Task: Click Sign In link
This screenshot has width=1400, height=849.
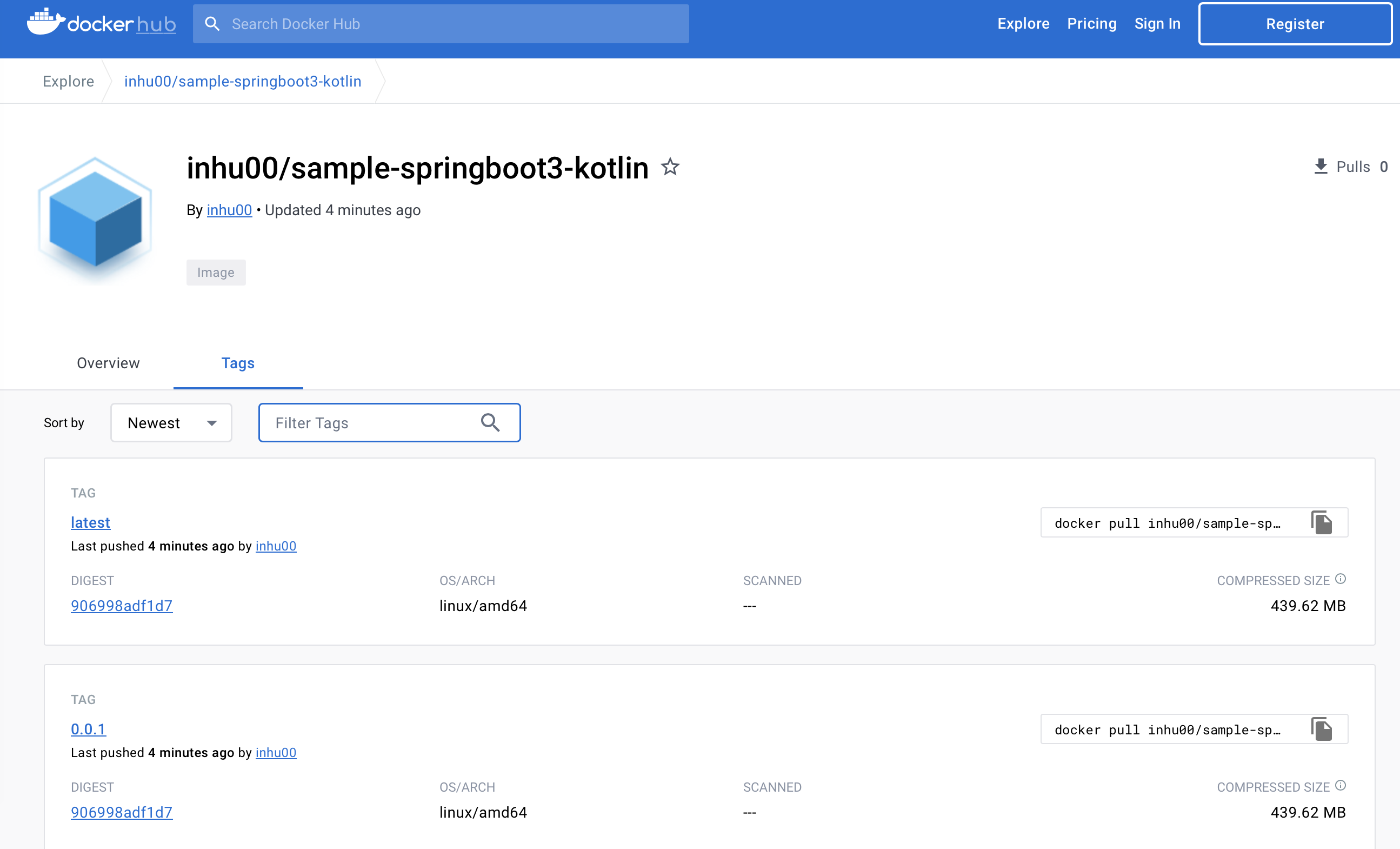Action: tap(1157, 23)
